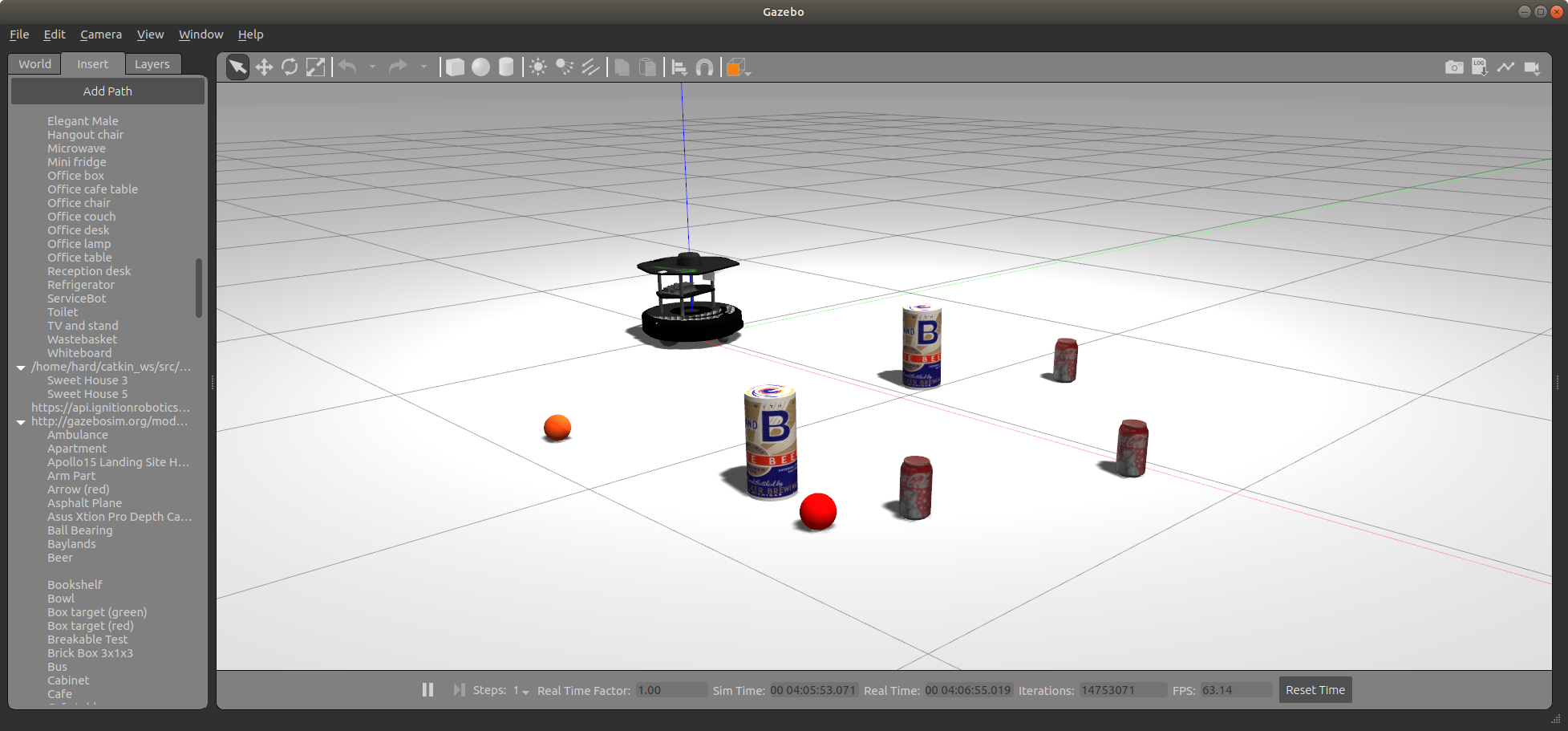Add a point light to scene
1568x731 pixels.
tap(538, 67)
